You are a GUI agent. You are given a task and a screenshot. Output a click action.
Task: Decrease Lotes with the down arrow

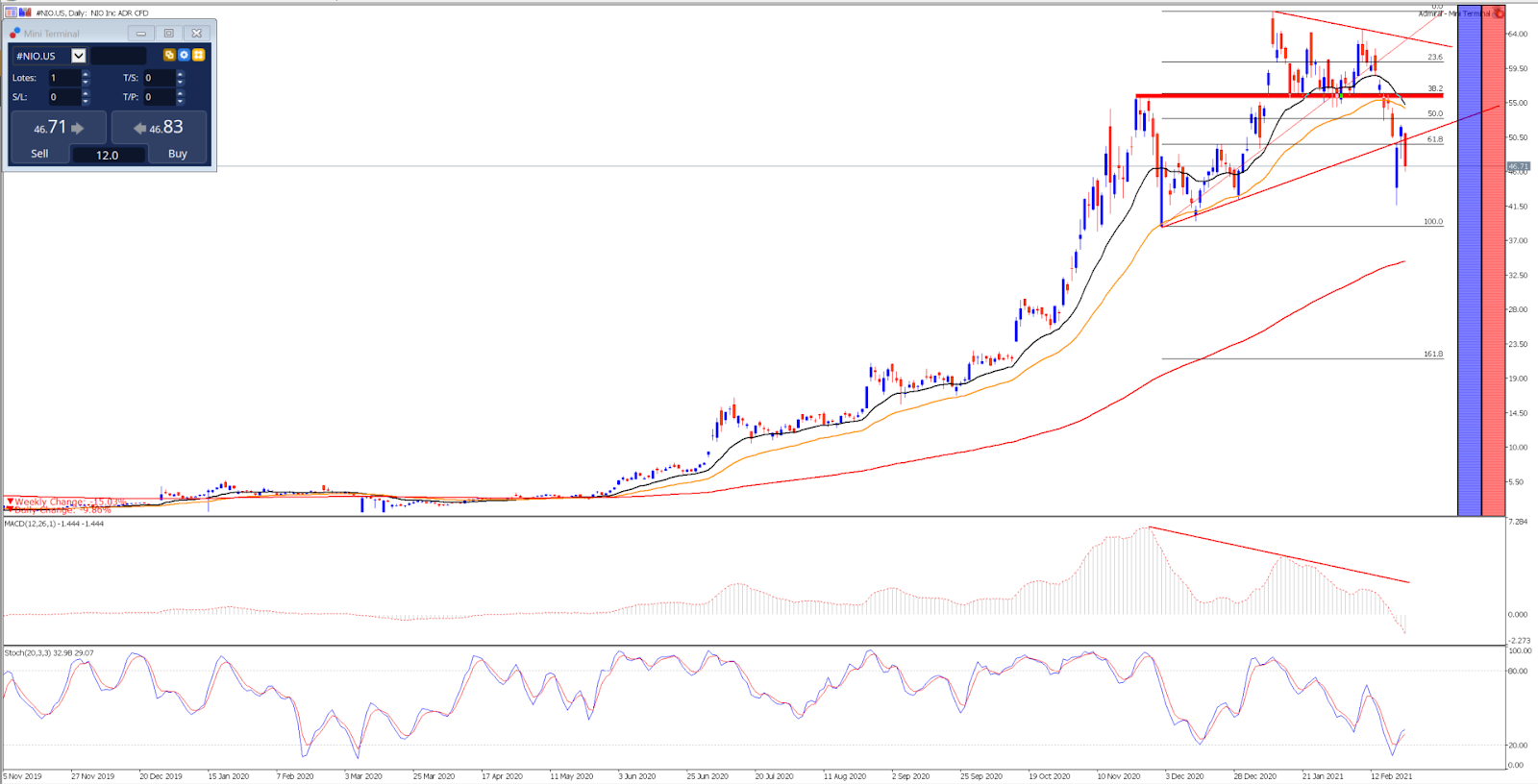pyautogui.click(x=86, y=82)
